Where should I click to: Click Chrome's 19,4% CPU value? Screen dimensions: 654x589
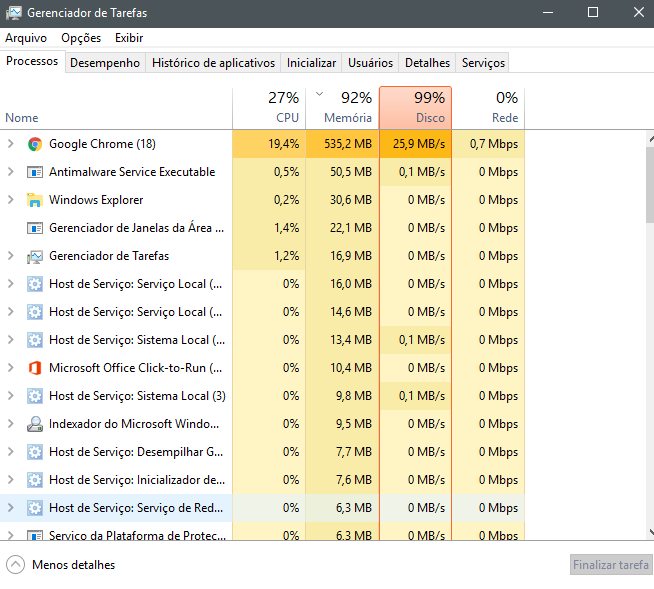click(x=284, y=144)
